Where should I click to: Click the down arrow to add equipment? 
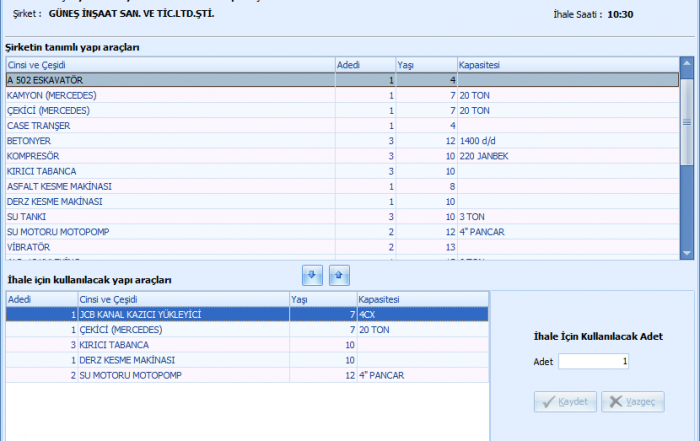(x=310, y=273)
